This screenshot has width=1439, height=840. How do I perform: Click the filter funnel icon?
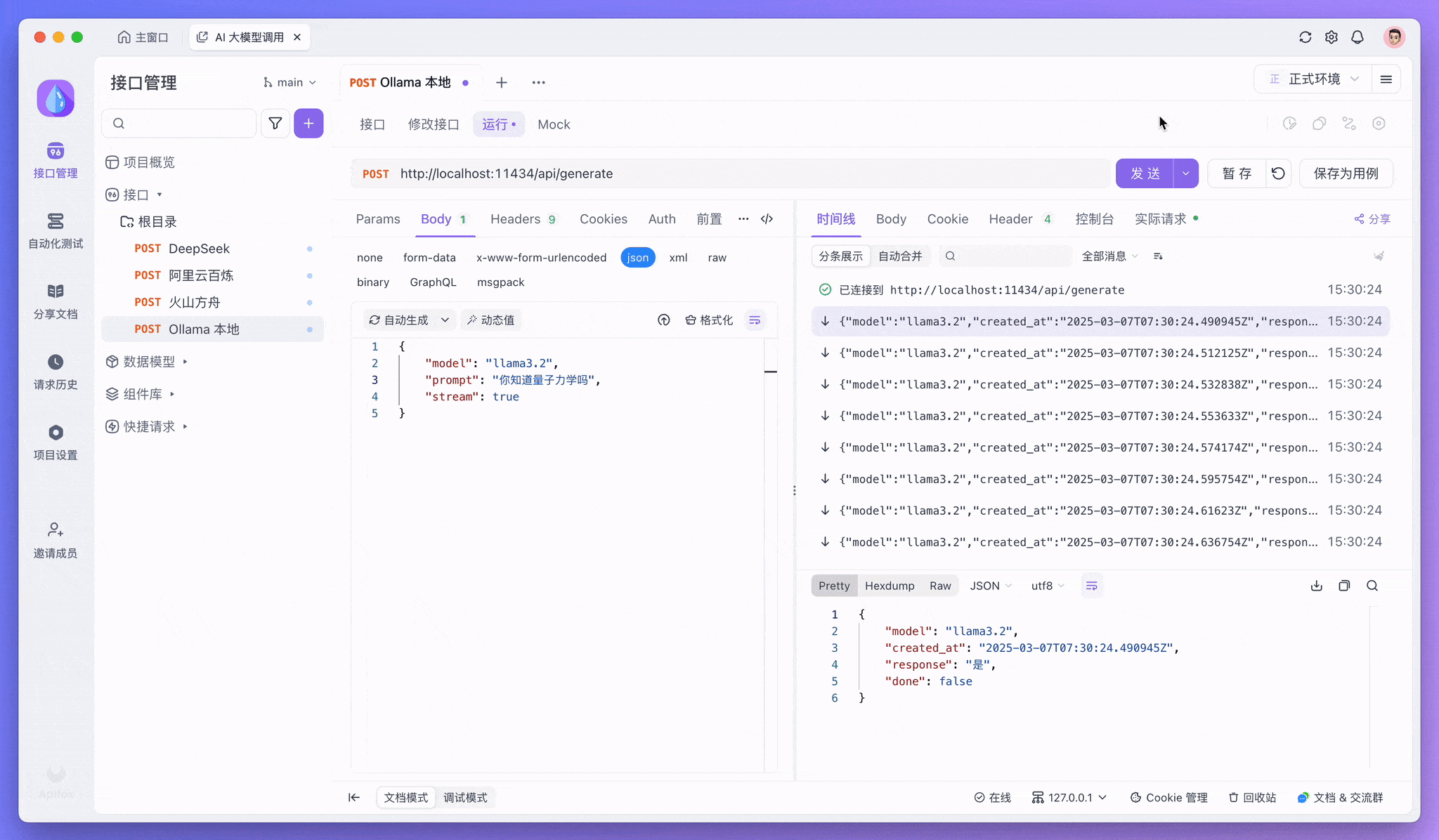tap(275, 124)
